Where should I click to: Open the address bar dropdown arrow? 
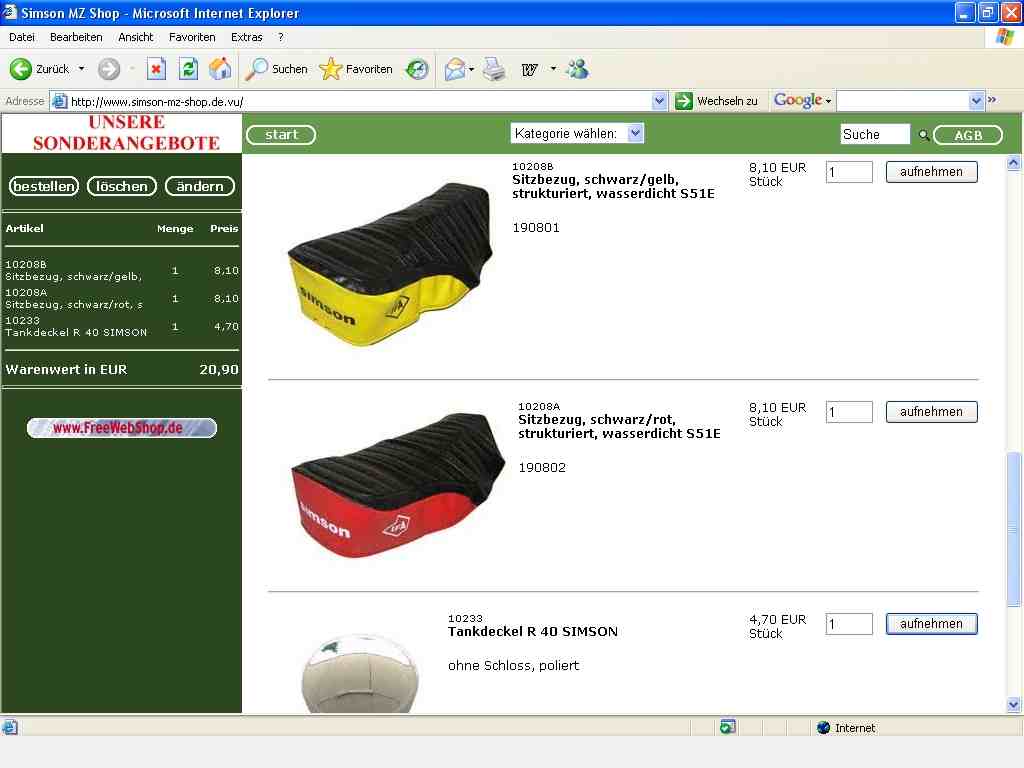pos(659,101)
